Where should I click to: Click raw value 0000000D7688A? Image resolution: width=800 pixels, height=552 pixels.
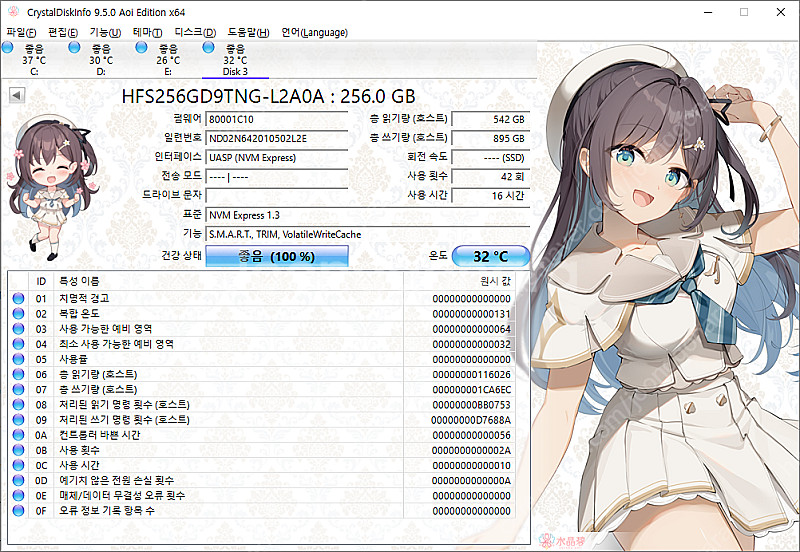point(471,420)
